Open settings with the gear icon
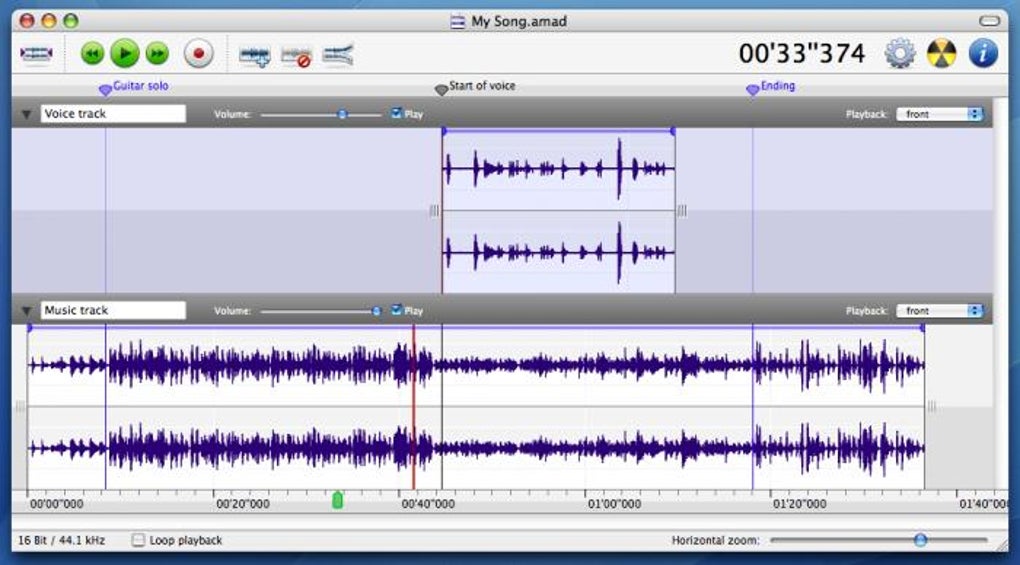The image size is (1020, 565). point(900,53)
